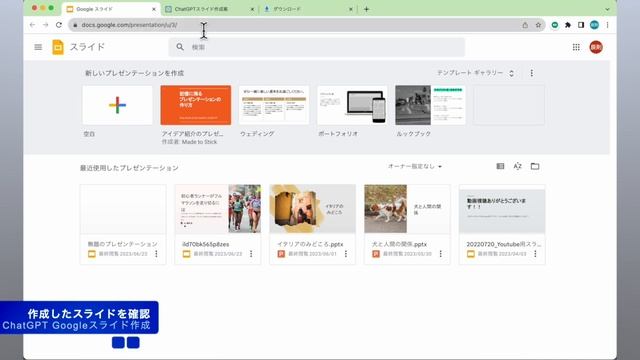Screen dimensions: 640x360
Task: Create a blank presentation
Action: [x=117, y=105]
